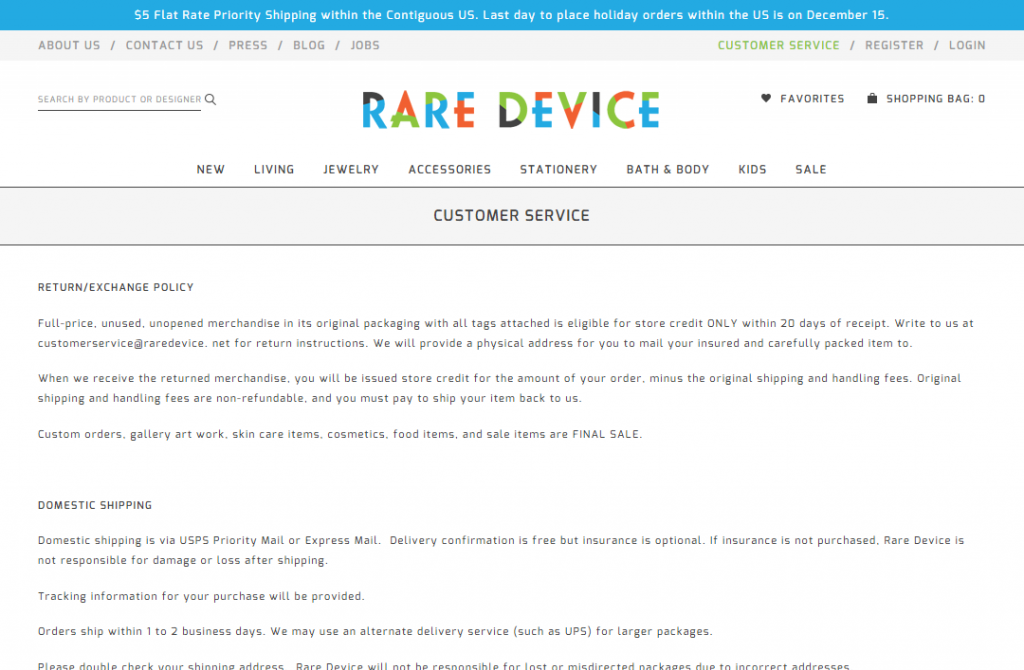Image resolution: width=1024 pixels, height=670 pixels.
Task: Click the search magnifier icon
Action: click(210, 99)
